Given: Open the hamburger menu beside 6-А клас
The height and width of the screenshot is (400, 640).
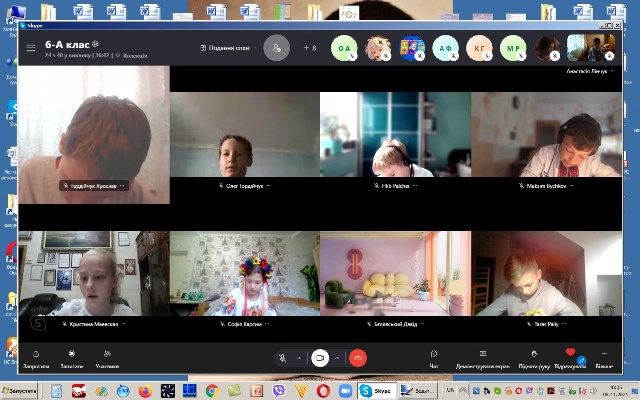Looking at the screenshot, I should click(x=31, y=47).
